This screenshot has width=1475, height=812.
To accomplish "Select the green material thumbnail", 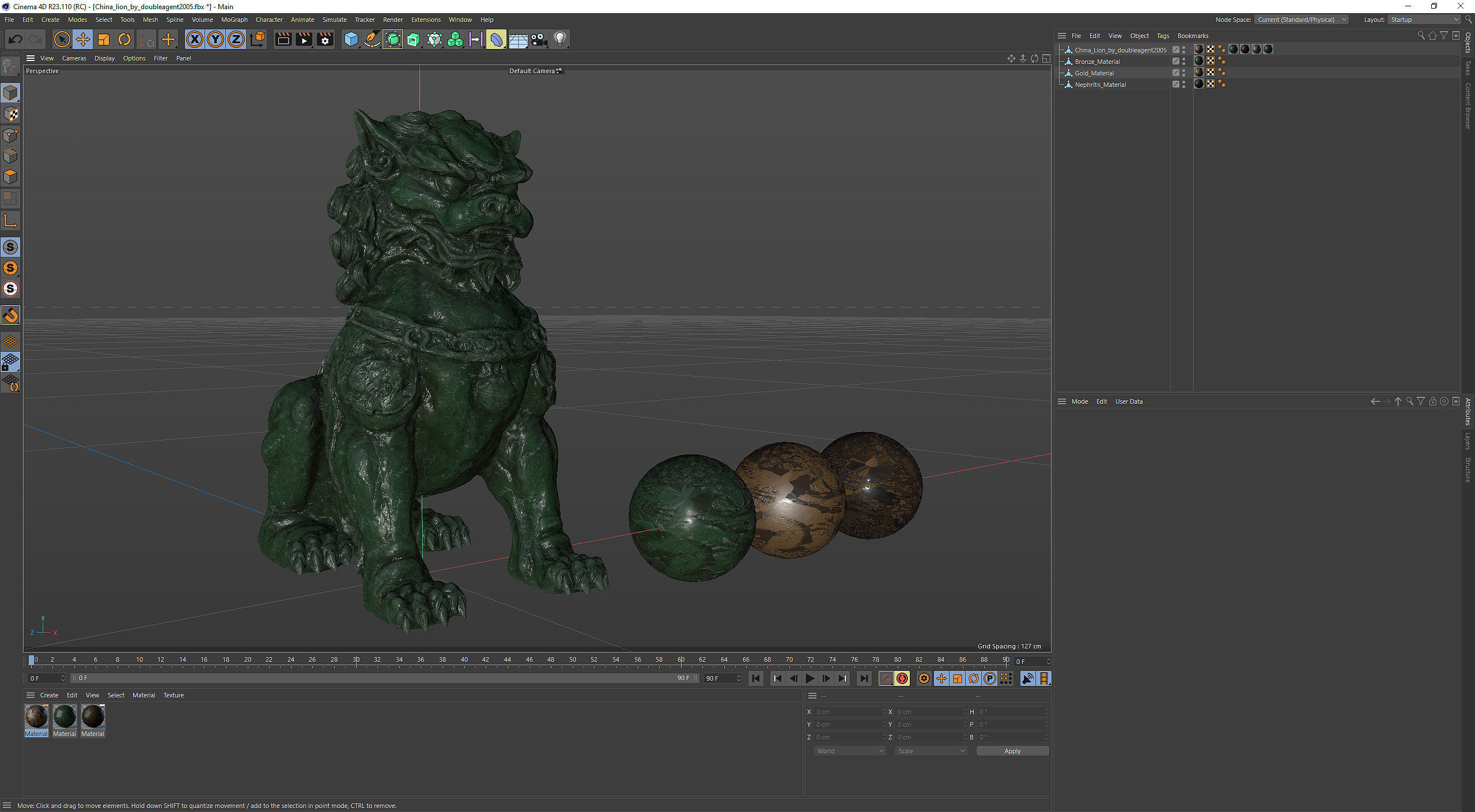I will coord(65,717).
